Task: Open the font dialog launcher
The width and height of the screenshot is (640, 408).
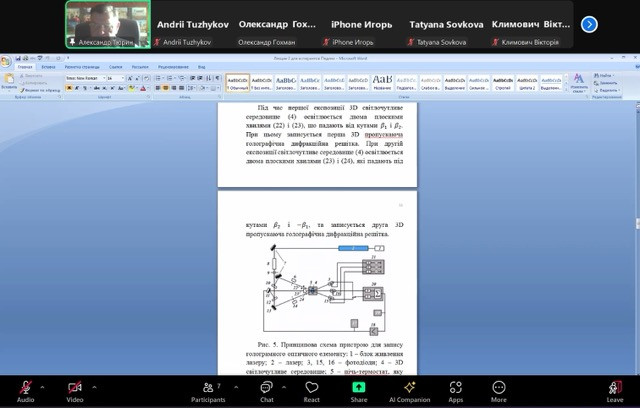Action: tap(149, 97)
